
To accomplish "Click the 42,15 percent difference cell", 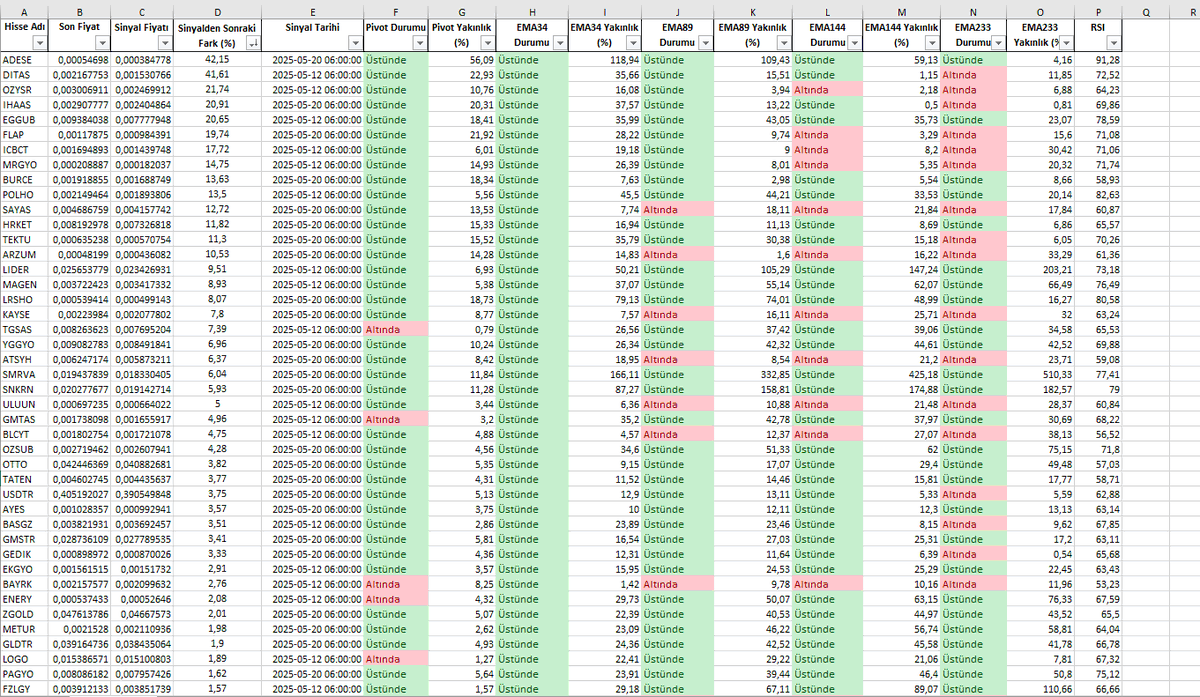I will tap(218, 60).
